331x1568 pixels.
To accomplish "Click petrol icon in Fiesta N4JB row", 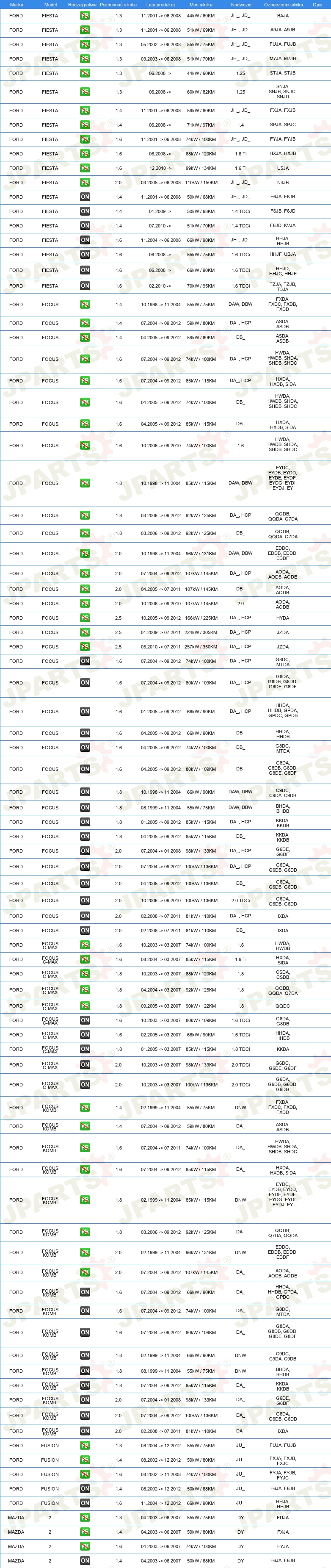I will (85, 183).
